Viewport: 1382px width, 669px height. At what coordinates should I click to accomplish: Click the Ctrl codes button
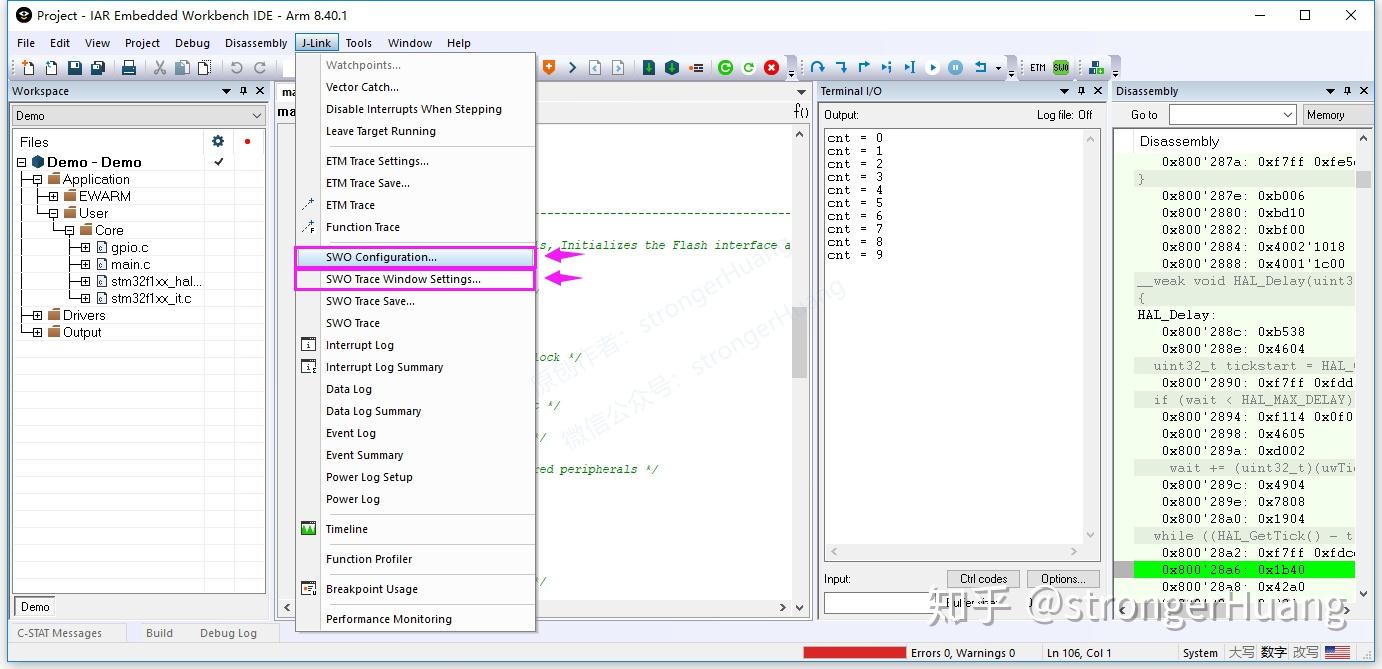click(984, 579)
